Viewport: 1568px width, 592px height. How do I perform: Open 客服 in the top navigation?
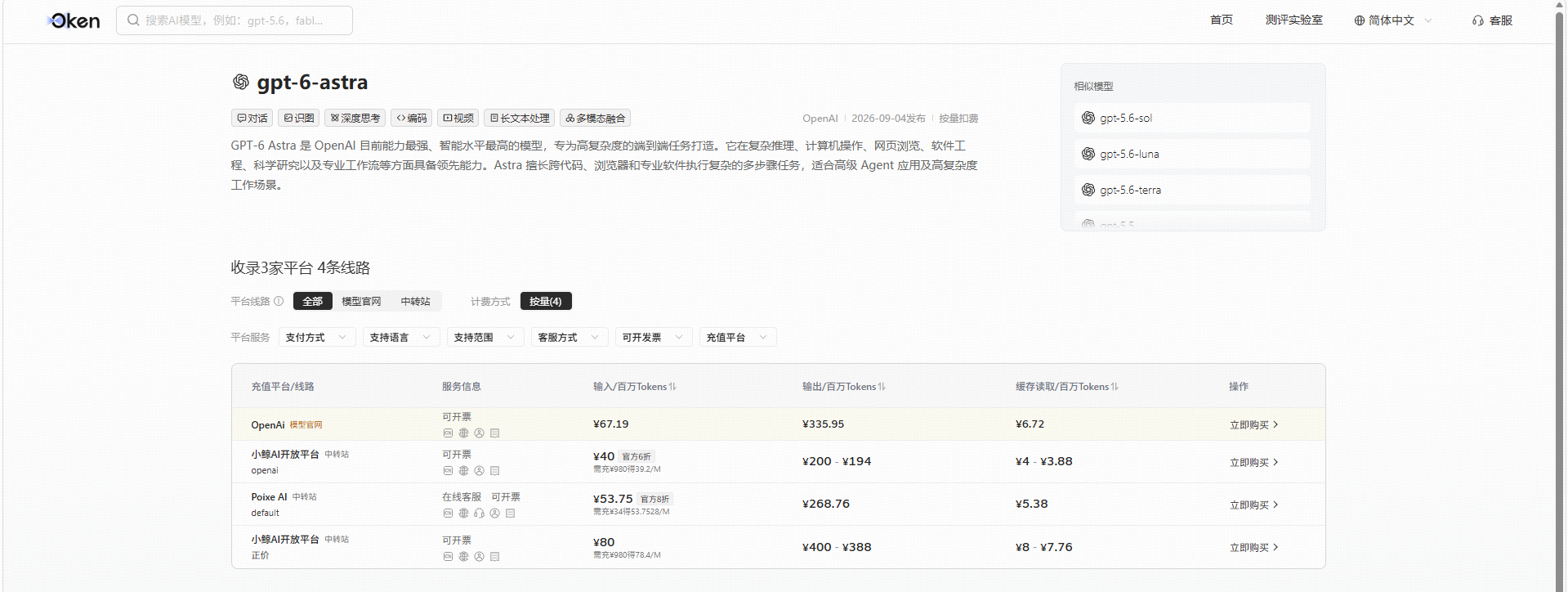click(x=1493, y=20)
